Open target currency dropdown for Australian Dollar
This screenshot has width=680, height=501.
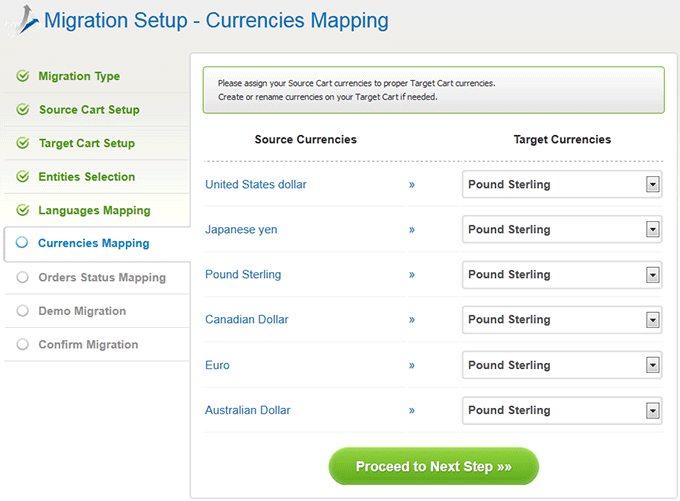pos(562,410)
